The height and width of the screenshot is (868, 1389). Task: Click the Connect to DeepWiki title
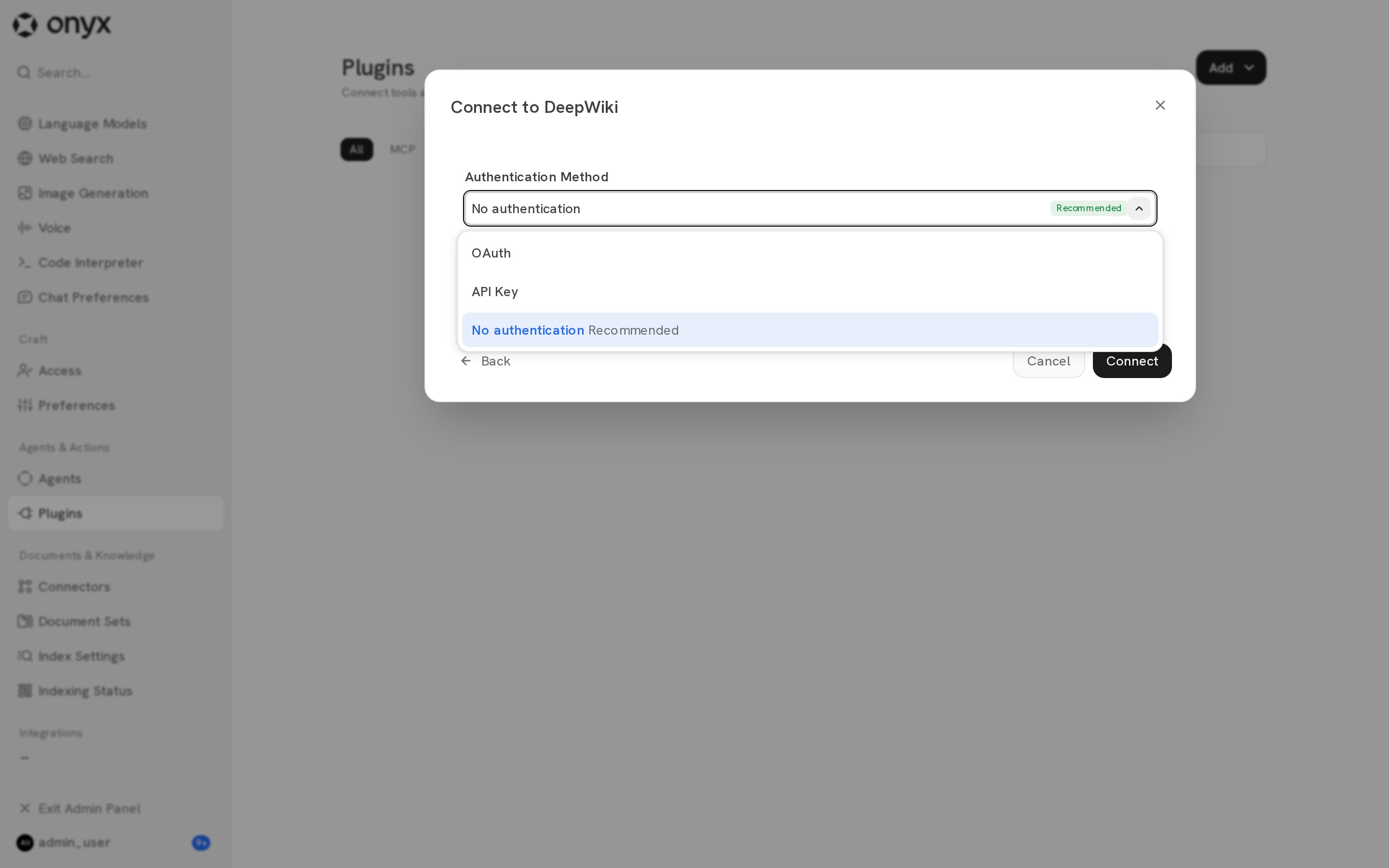534,108
